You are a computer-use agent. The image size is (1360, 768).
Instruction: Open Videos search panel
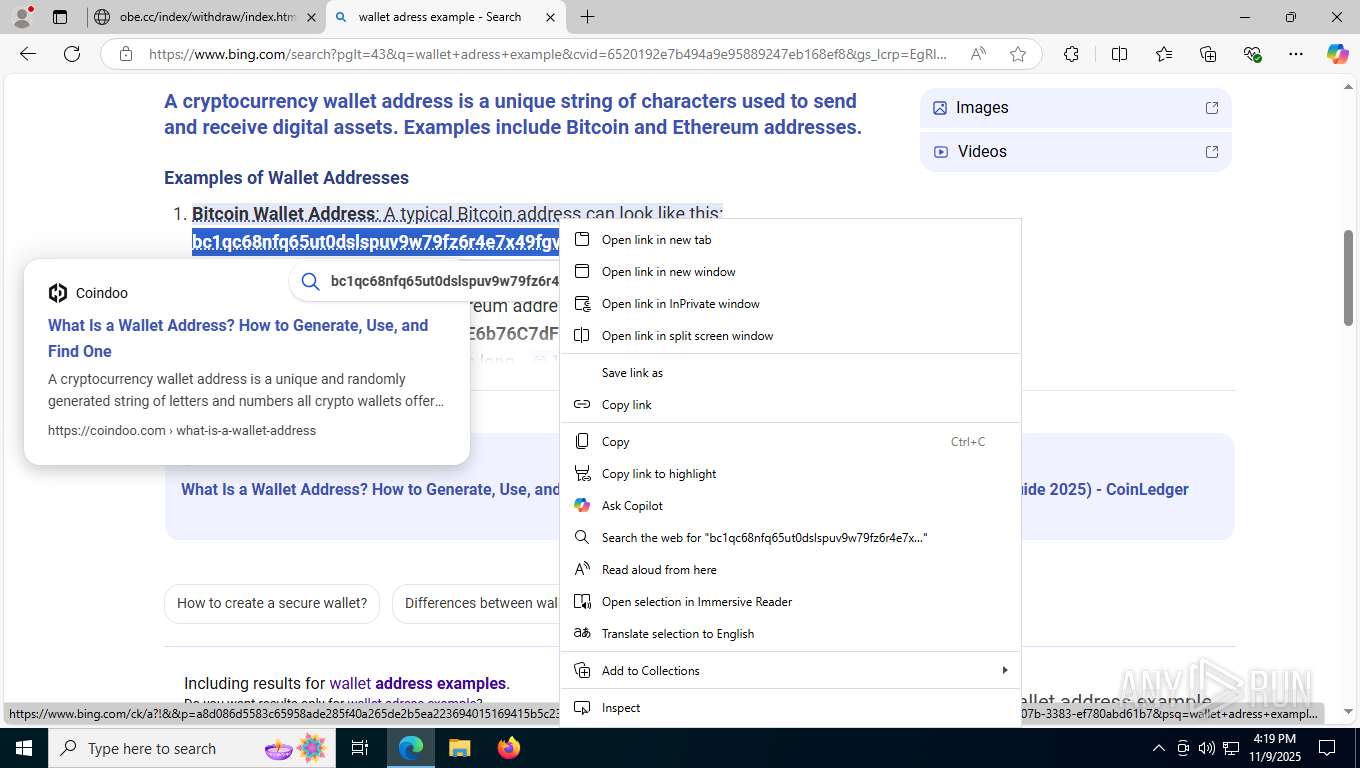point(1075,152)
